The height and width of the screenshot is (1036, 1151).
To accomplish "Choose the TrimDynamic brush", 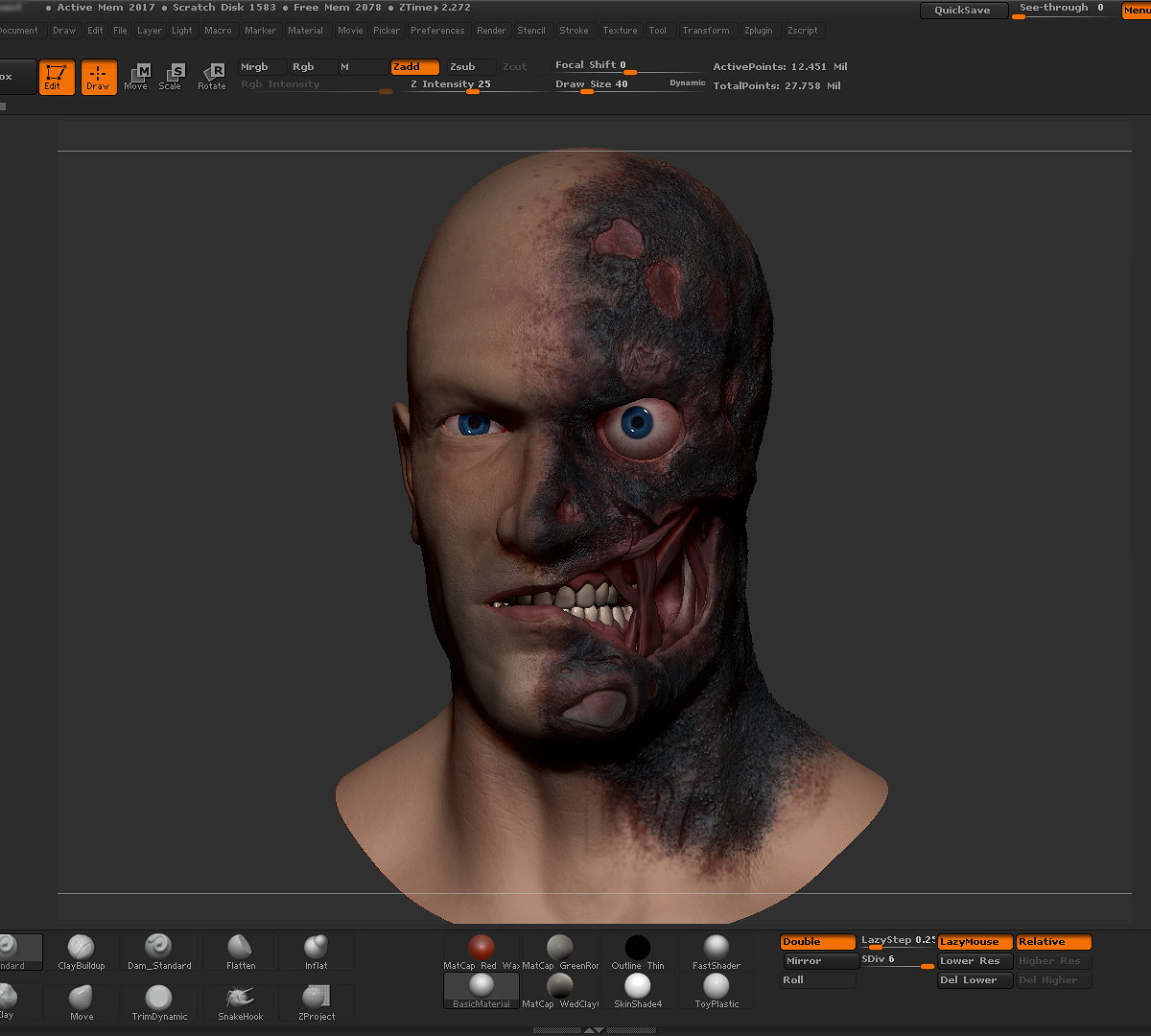I will tap(159, 1002).
